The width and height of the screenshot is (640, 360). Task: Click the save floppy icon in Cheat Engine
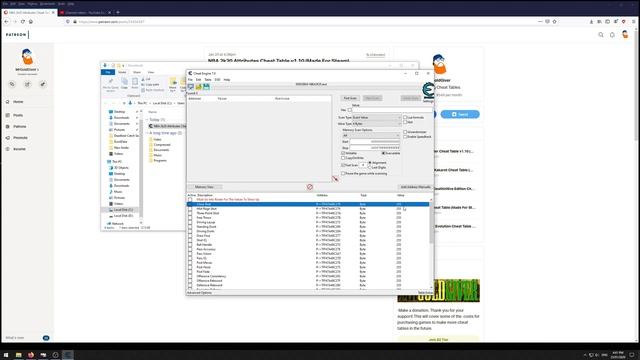click(x=206, y=87)
